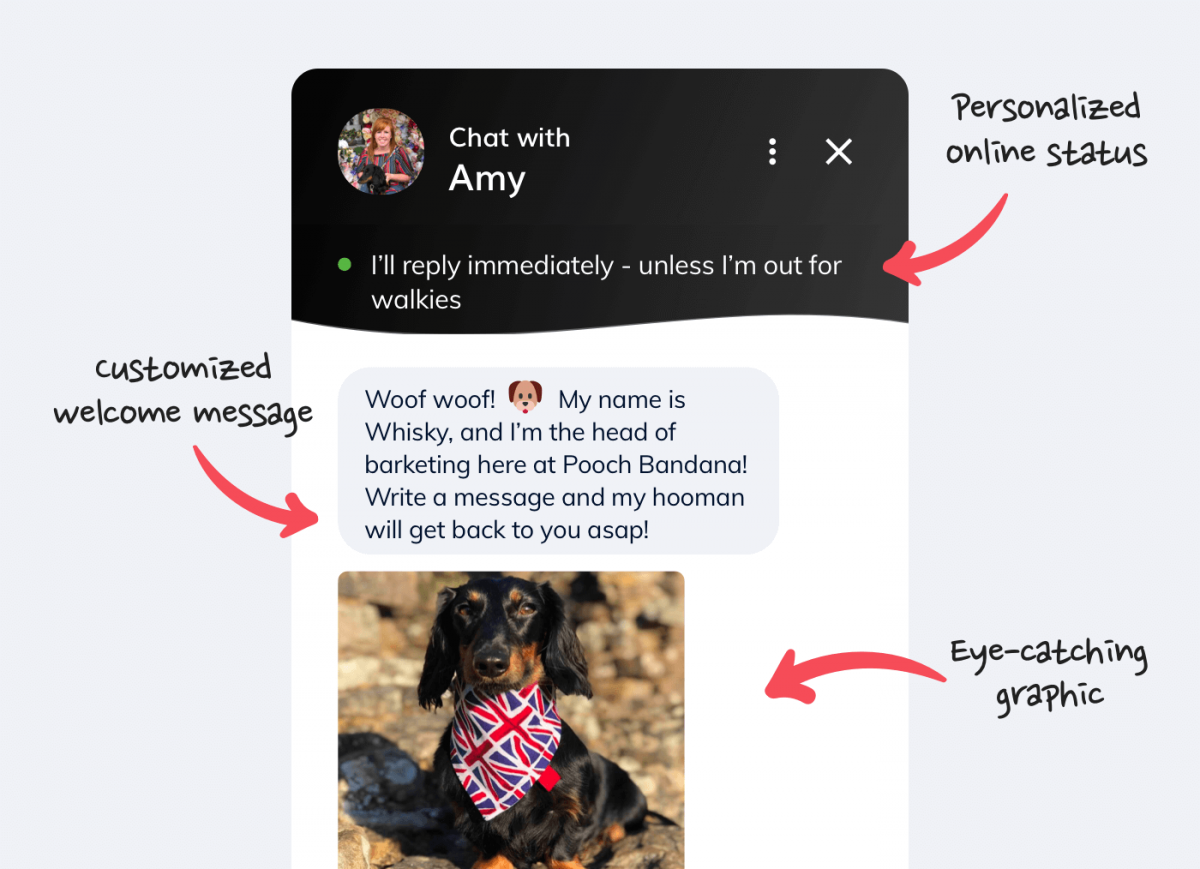This screenshot has height=869, width=1200.
Task: Close the chat widget with X
Action: pos(838,152)
